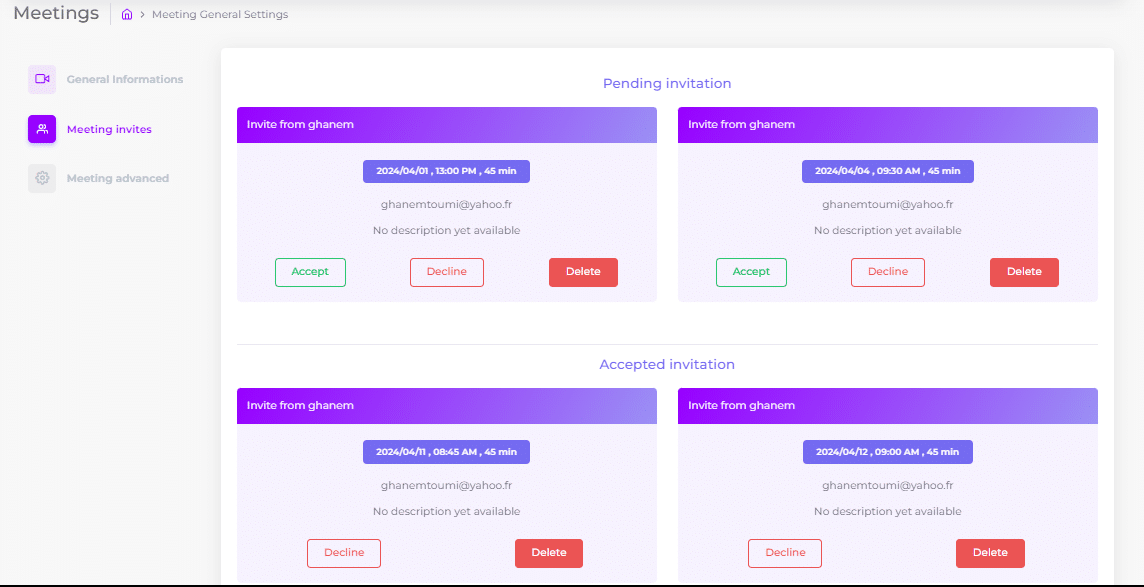Click the 2024/04/12, 09:00 AM date badge
1144x587 pixels.
(887, 452)
